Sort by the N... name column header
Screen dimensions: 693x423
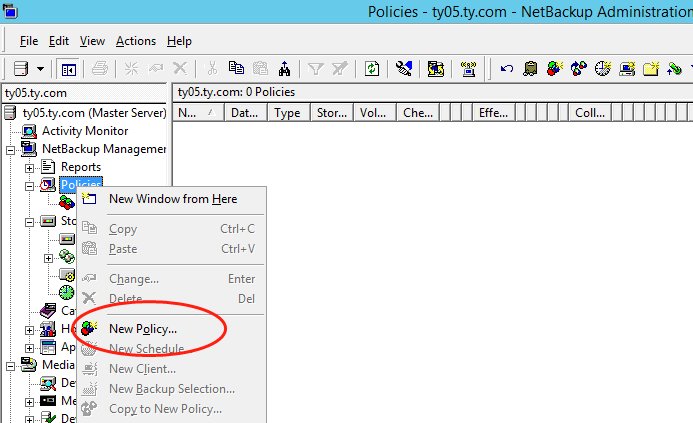pyautogui.click(x=198, y=113)
